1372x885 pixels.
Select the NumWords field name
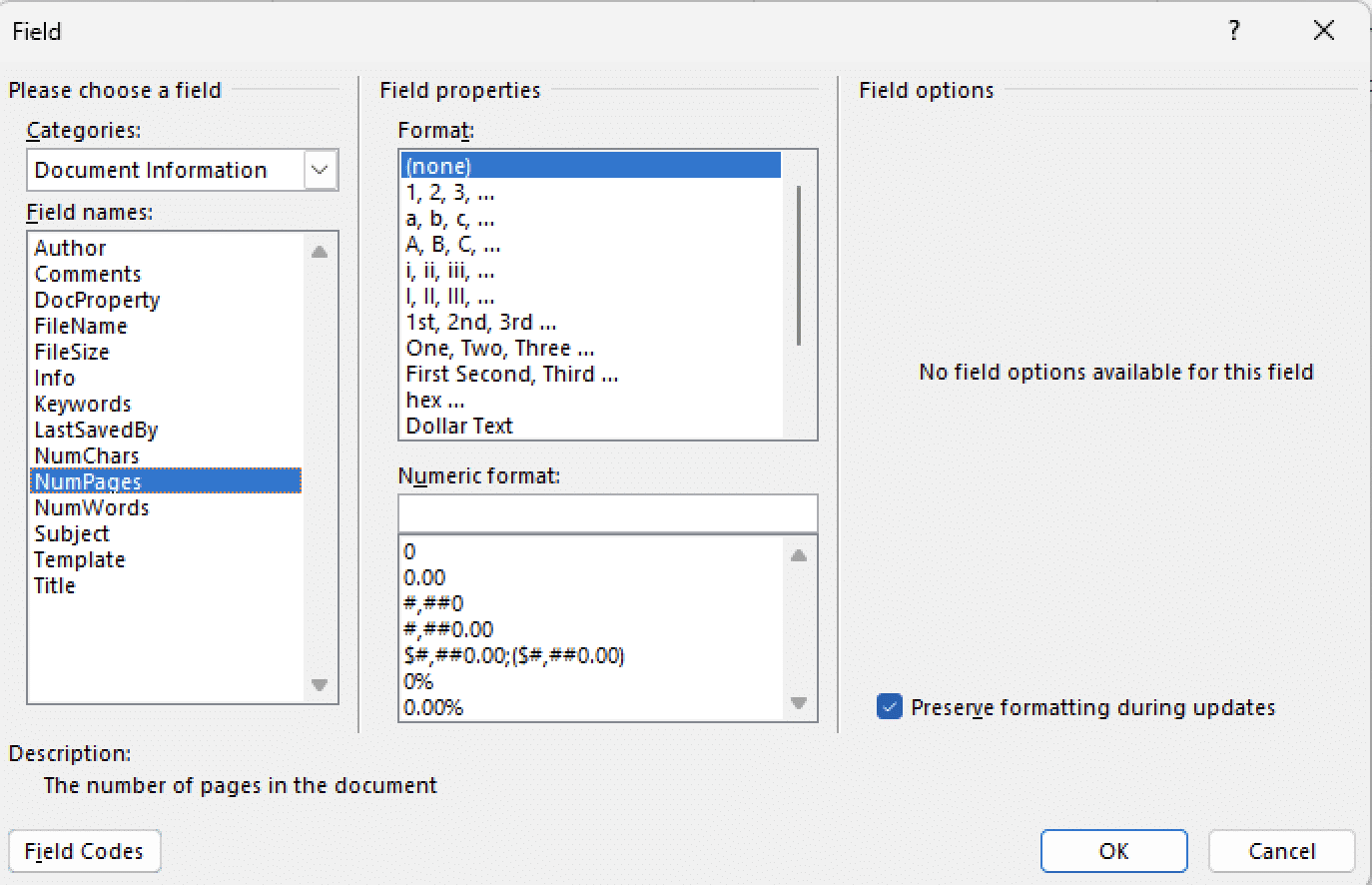click(92, 507)
